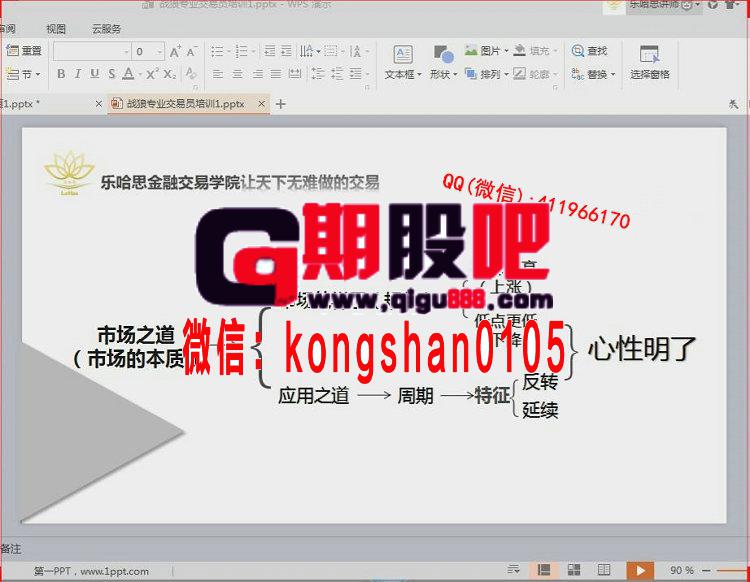Open the character spacing icon
This screenshot has height=582, width=750.
click(355, 51)
